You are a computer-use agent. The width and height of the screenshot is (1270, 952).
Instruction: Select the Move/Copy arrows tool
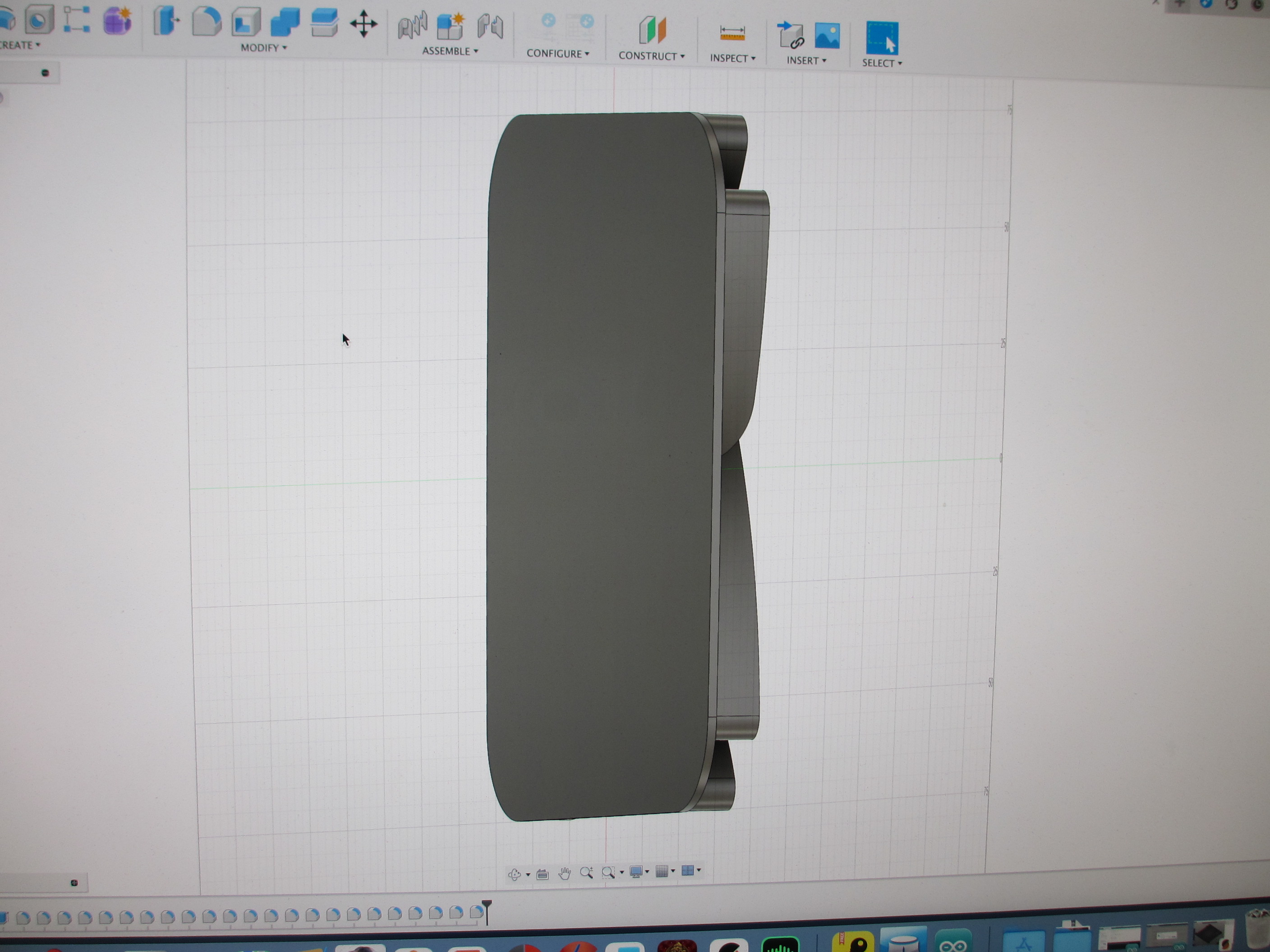[x=364, y=24]
